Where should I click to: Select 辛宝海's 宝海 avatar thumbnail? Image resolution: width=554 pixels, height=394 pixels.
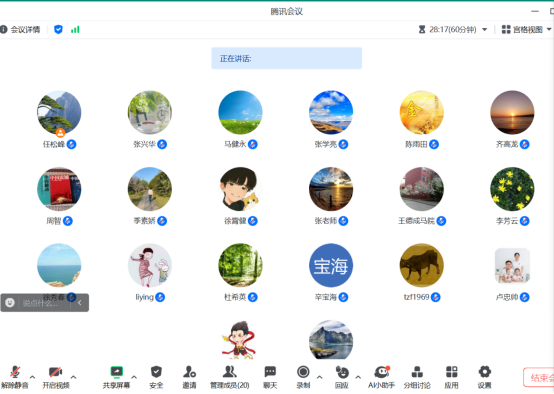pyautogui.click(x=331, y=265)
